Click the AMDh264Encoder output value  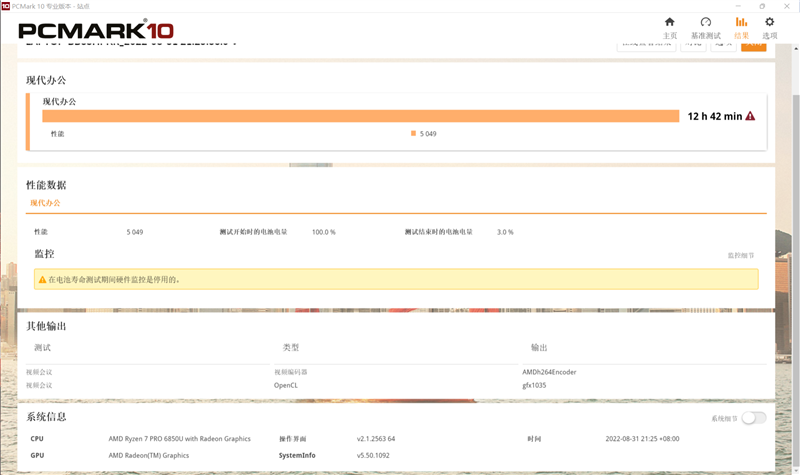(549, 372)
